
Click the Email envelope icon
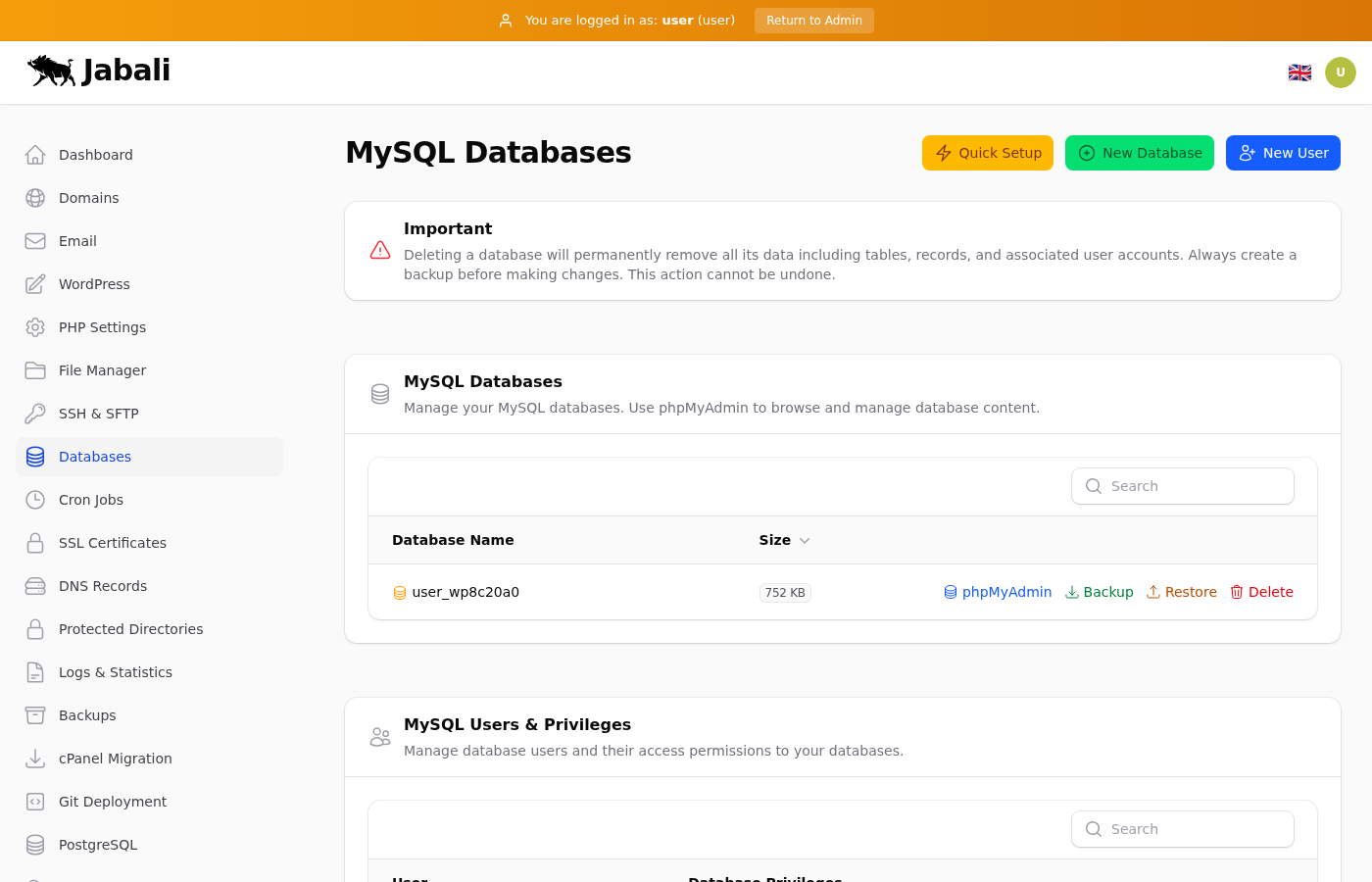pyautogui.click(x=35, y=241)
